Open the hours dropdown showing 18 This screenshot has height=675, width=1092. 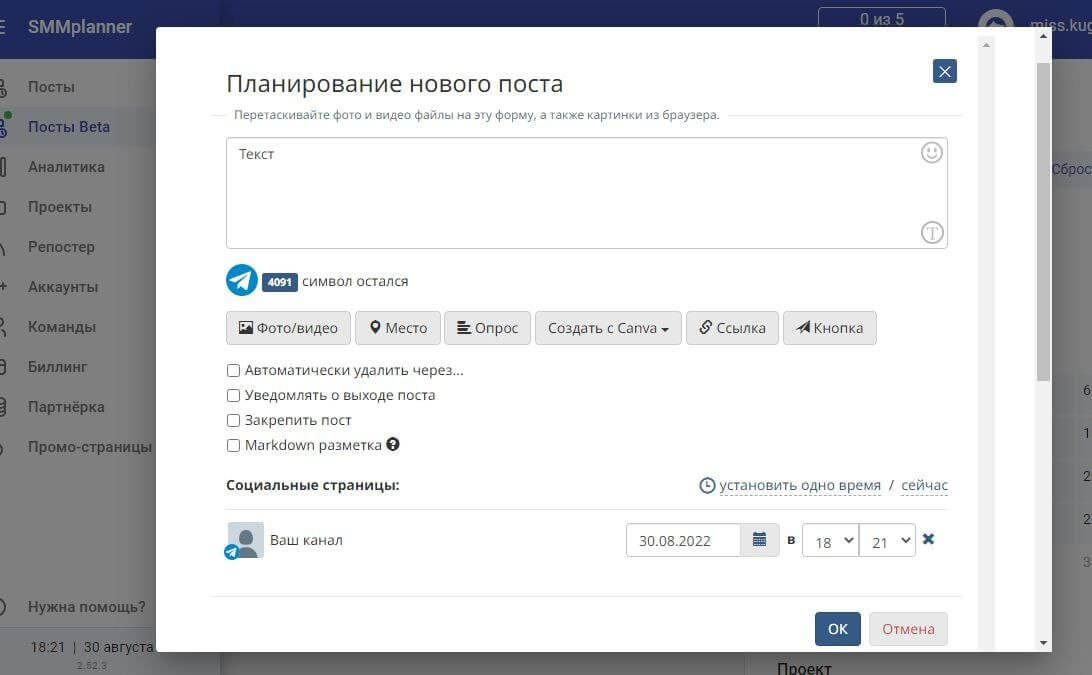[830, 541]
